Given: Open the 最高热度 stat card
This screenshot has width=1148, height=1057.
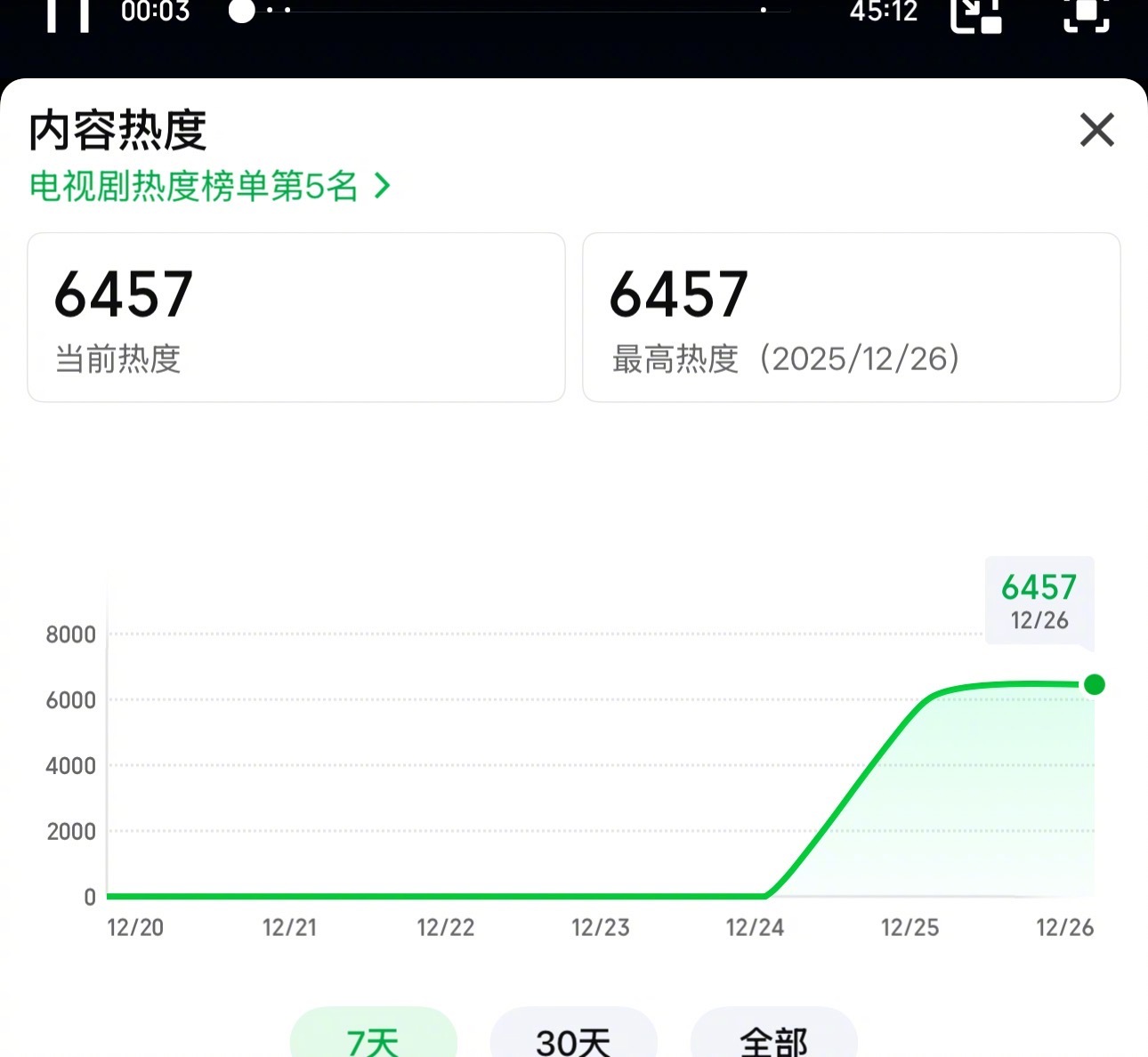Looking at the screenshot, I should point(852,317).
